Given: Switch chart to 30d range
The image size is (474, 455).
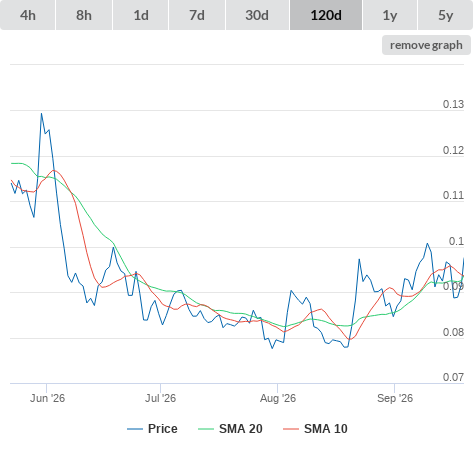Looking at the screenshot, I should pyautogui.click(x=257, y=15).
